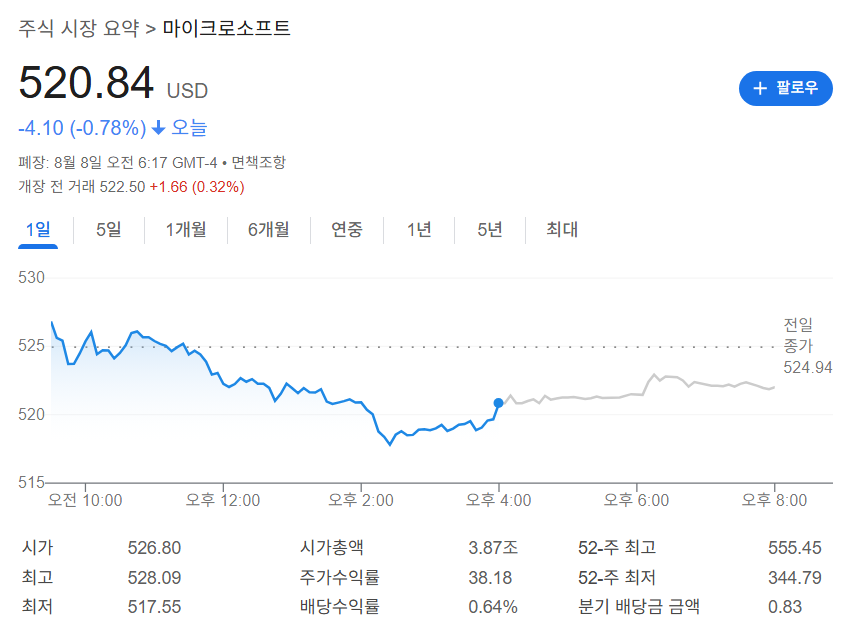Open the 주식 시장 요약 breadcrumb link
Viewport: 857px width, 634px height.
click(79, 28)
